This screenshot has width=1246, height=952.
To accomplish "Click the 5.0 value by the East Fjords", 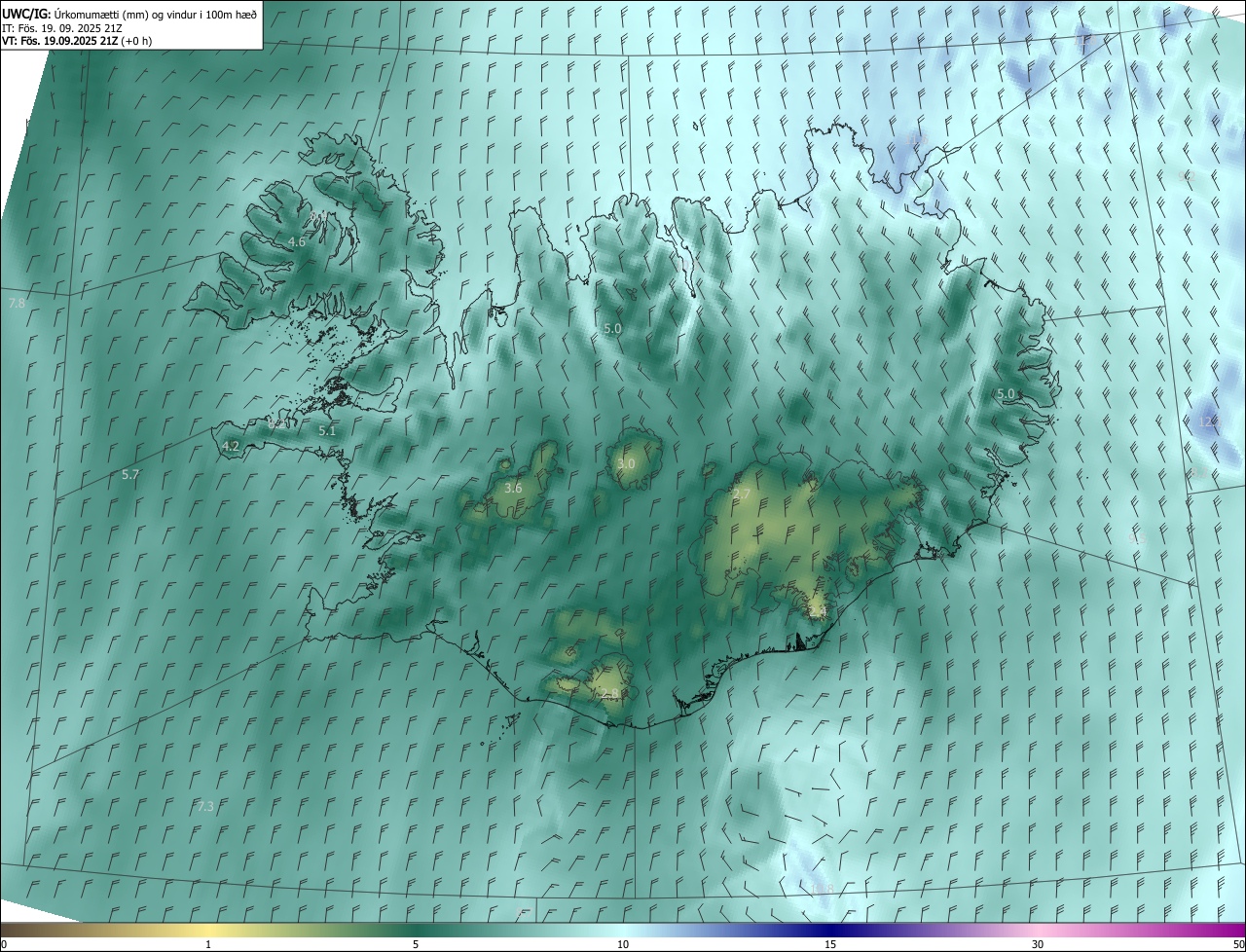I will pos(1006,393).
